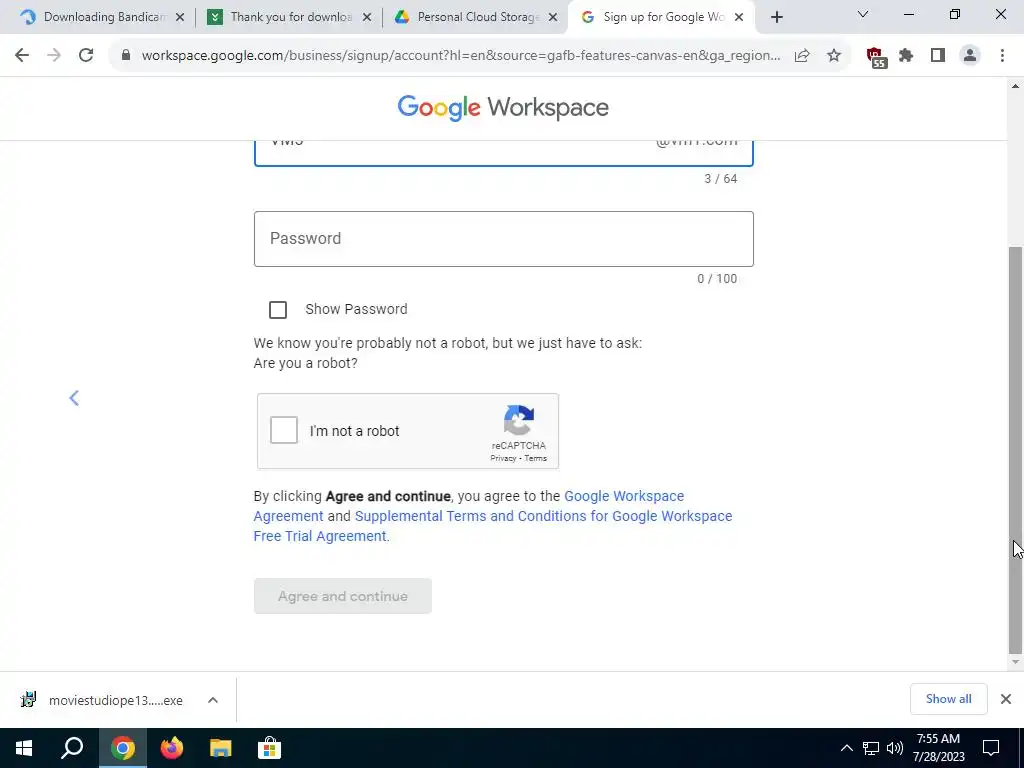Open the Windows Start menu
Image resolution: width=1024 pixels, height=768 pixels.
pos(24,748)
